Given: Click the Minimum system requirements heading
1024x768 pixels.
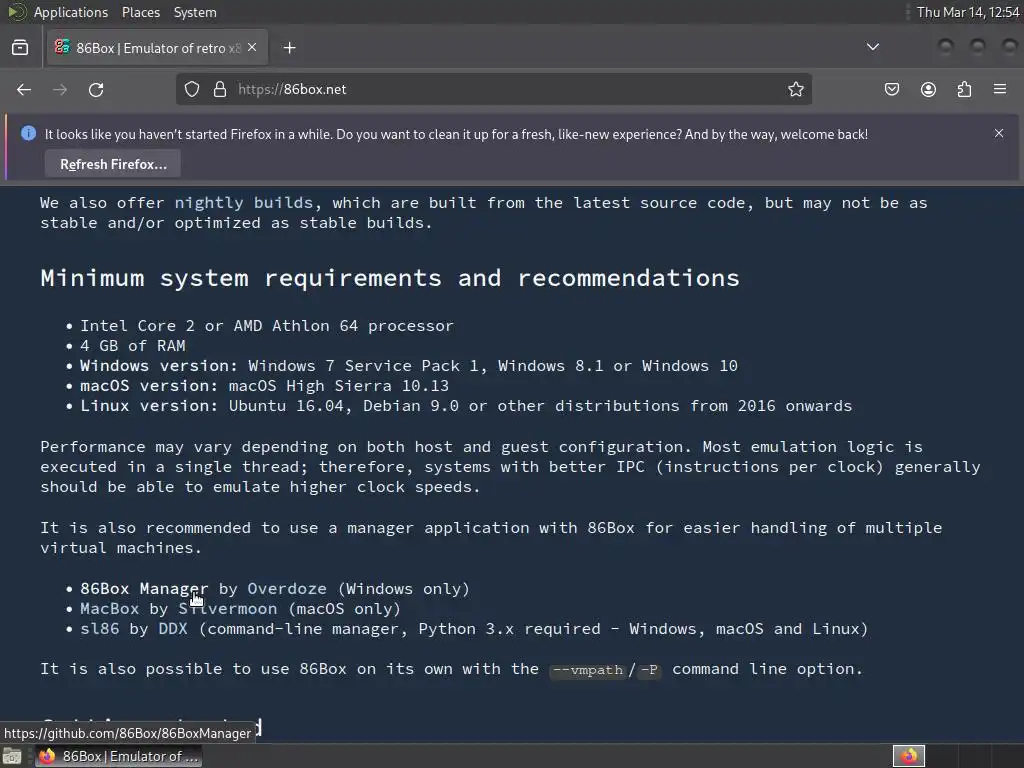Looking at the screenshot, I should 390,278.
